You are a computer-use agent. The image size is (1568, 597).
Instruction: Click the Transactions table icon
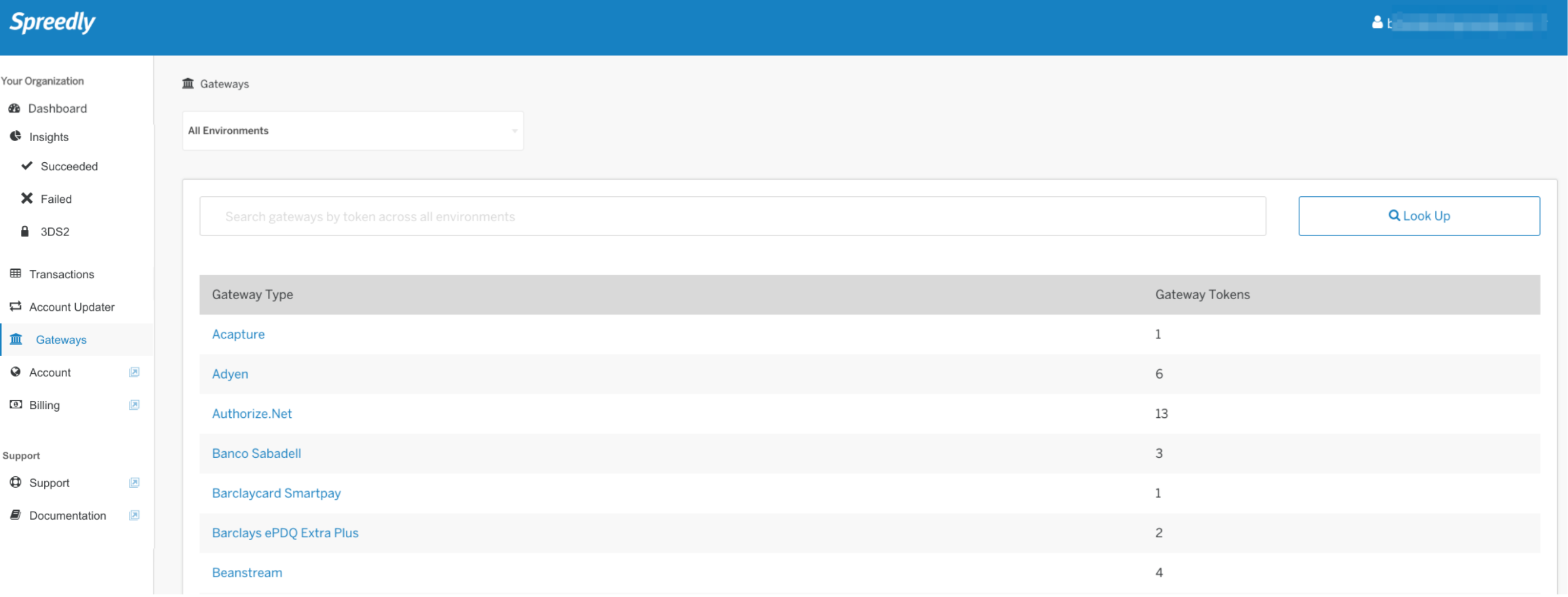16,273
